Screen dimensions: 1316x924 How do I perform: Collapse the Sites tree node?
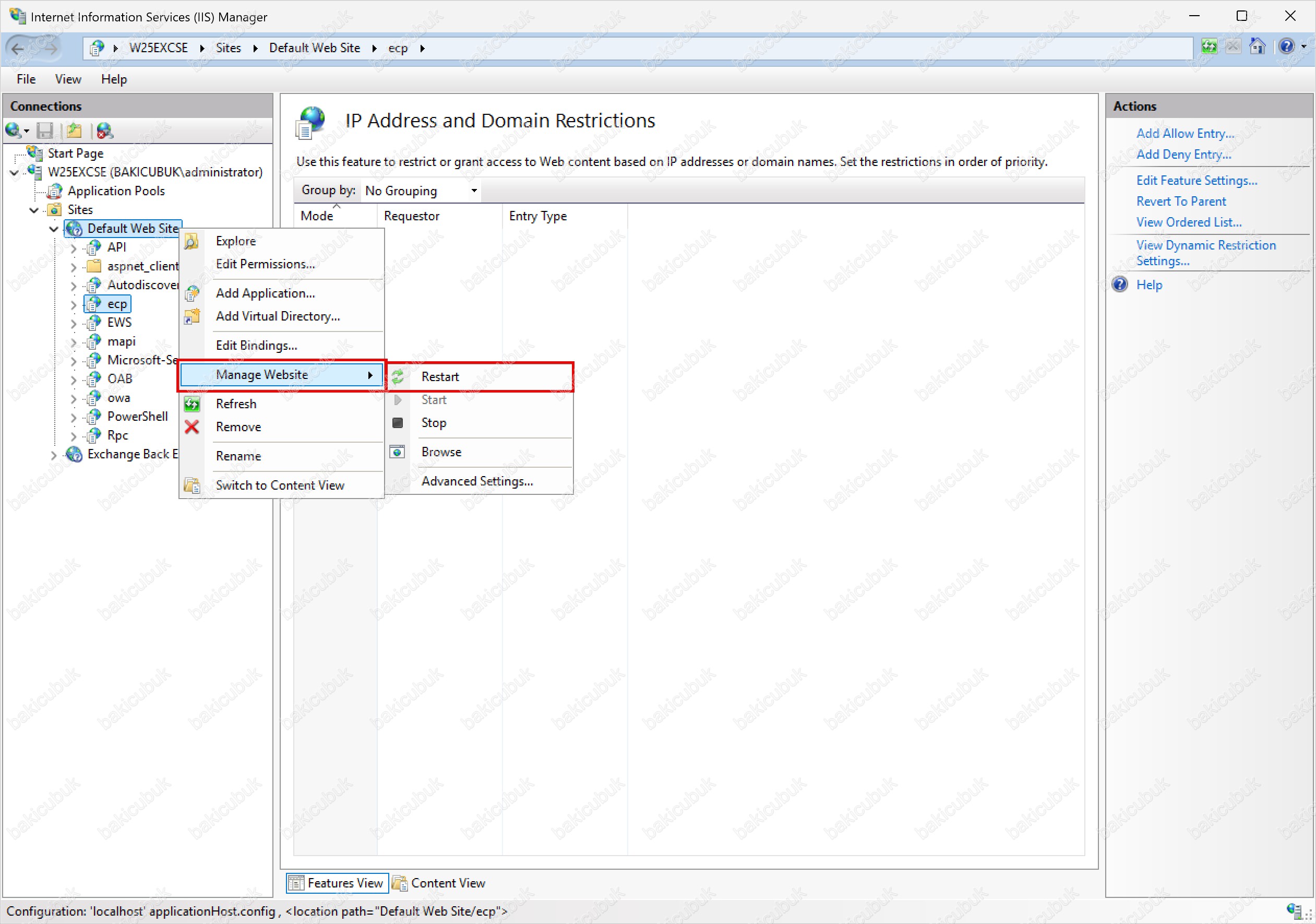tap(34, 210)
